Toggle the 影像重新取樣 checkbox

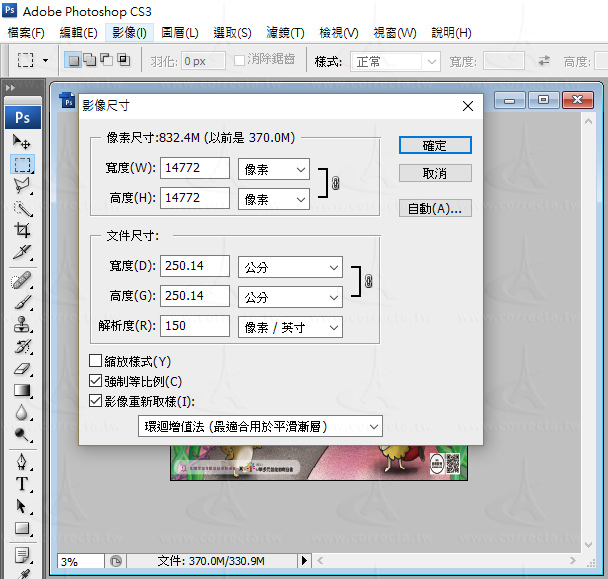[x=96, y=401]
